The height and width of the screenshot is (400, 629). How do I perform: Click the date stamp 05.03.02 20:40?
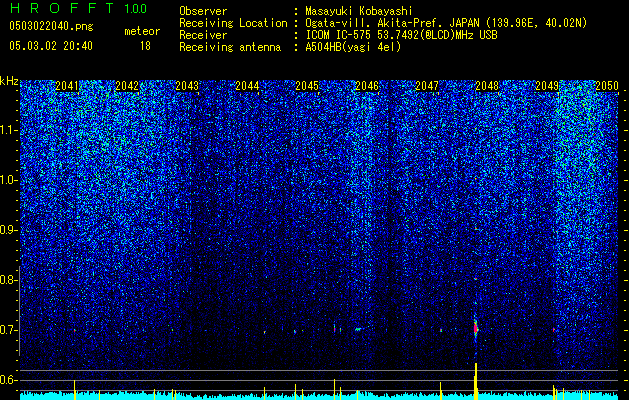pyautogui.click(x=51, y=46)
